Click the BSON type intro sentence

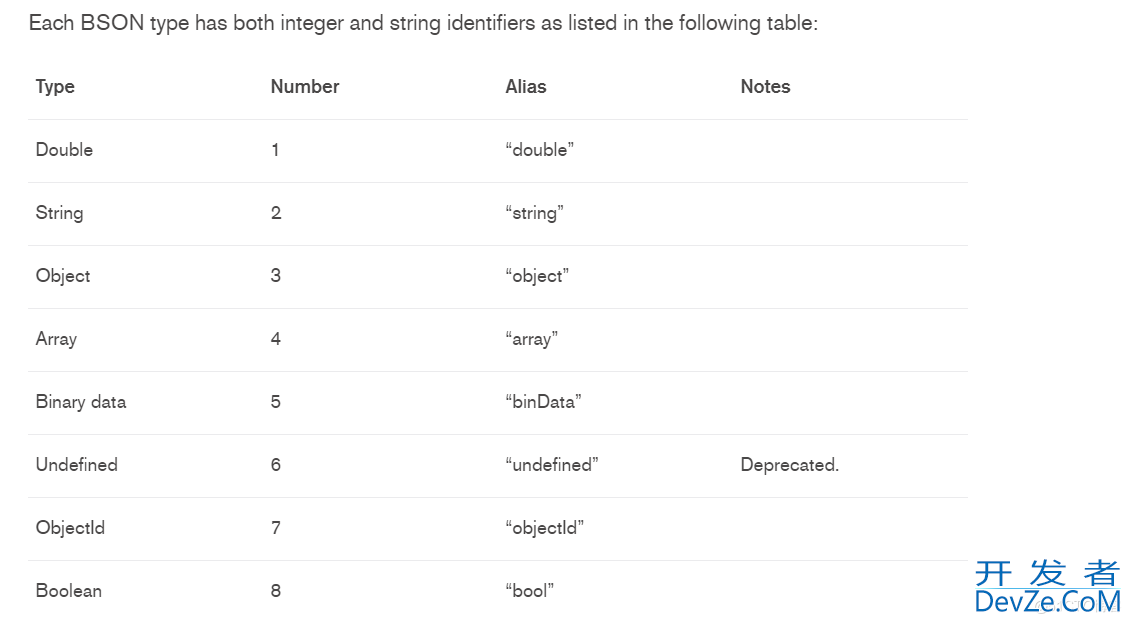point(423,23)
